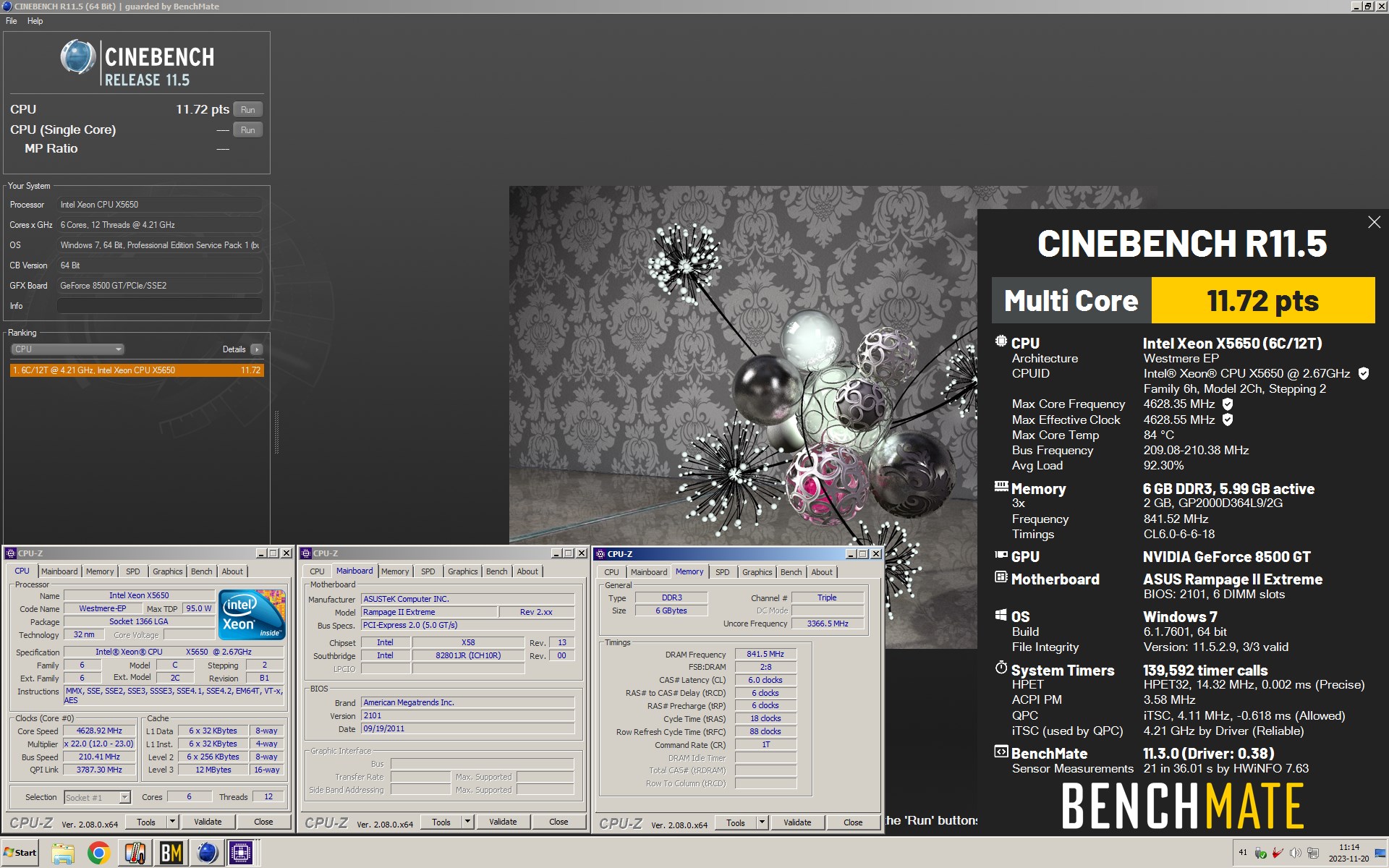This screenshot has height=868, width=1389.
Task: Open SPD tab in right CPU-Z Memory window
Action: point(722,572)
